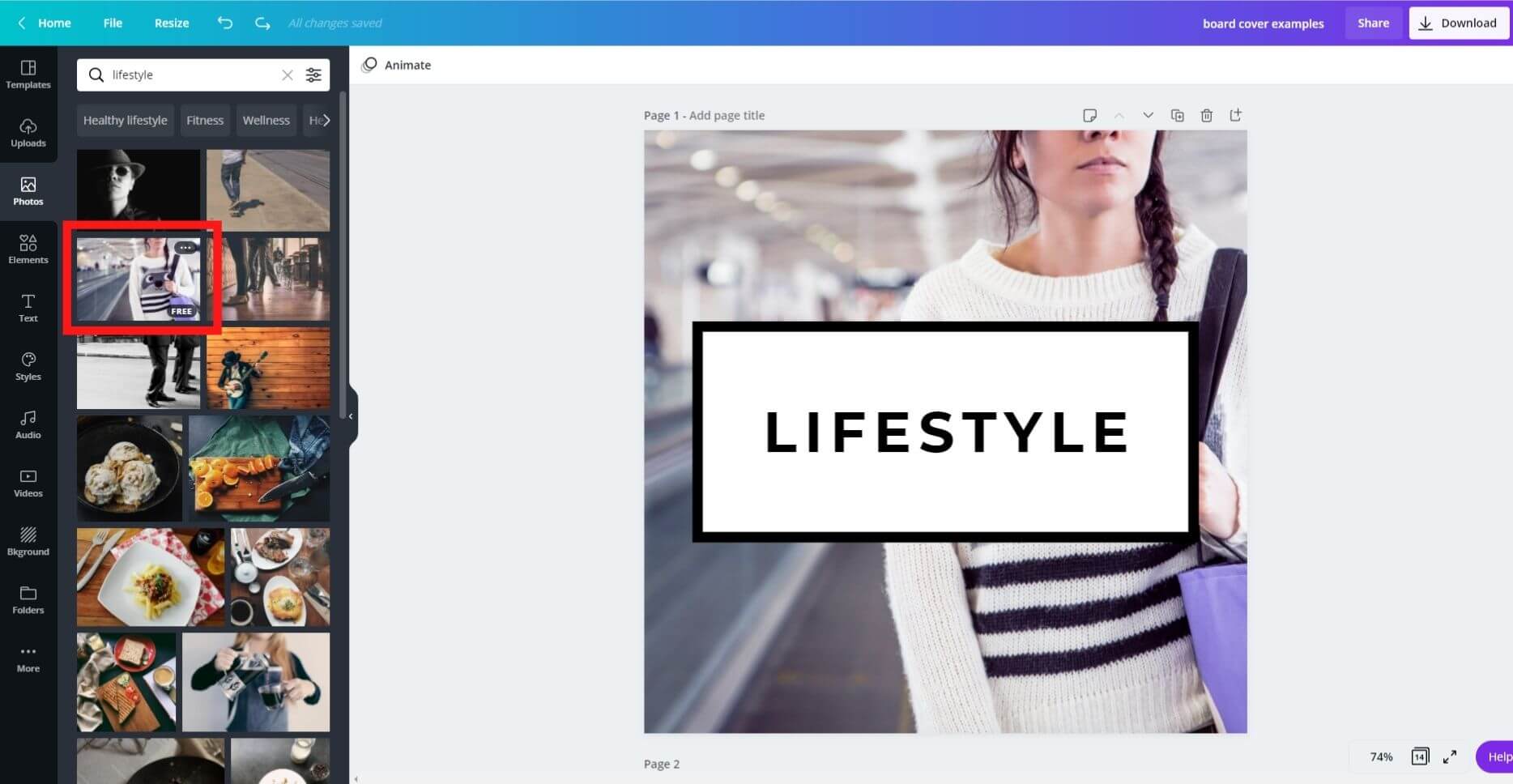This screenshot has height=784, width=1513.
Task: Collapse the photos side panel
Action: [351, 416]
